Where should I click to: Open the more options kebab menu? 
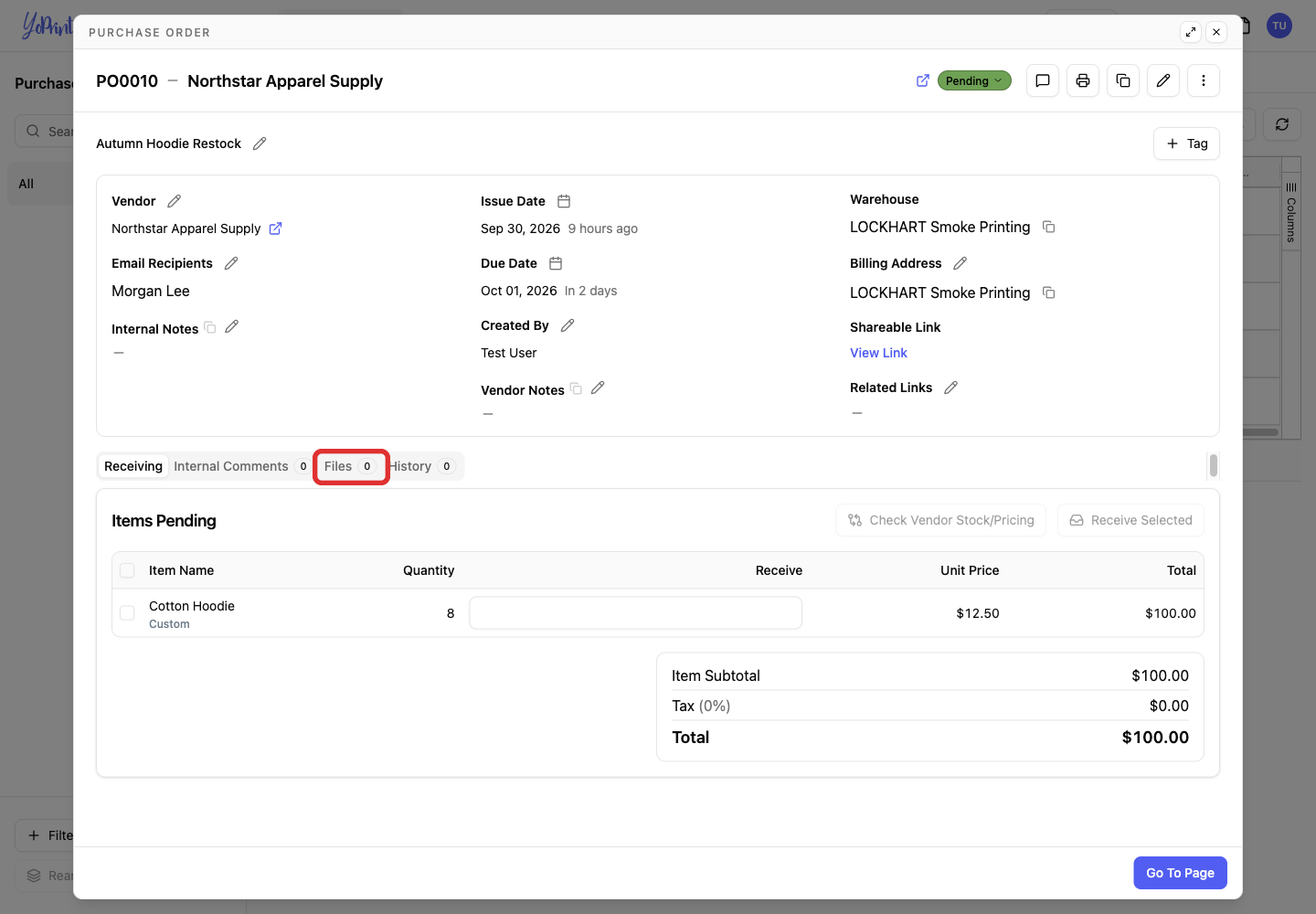coord(1204,80)
